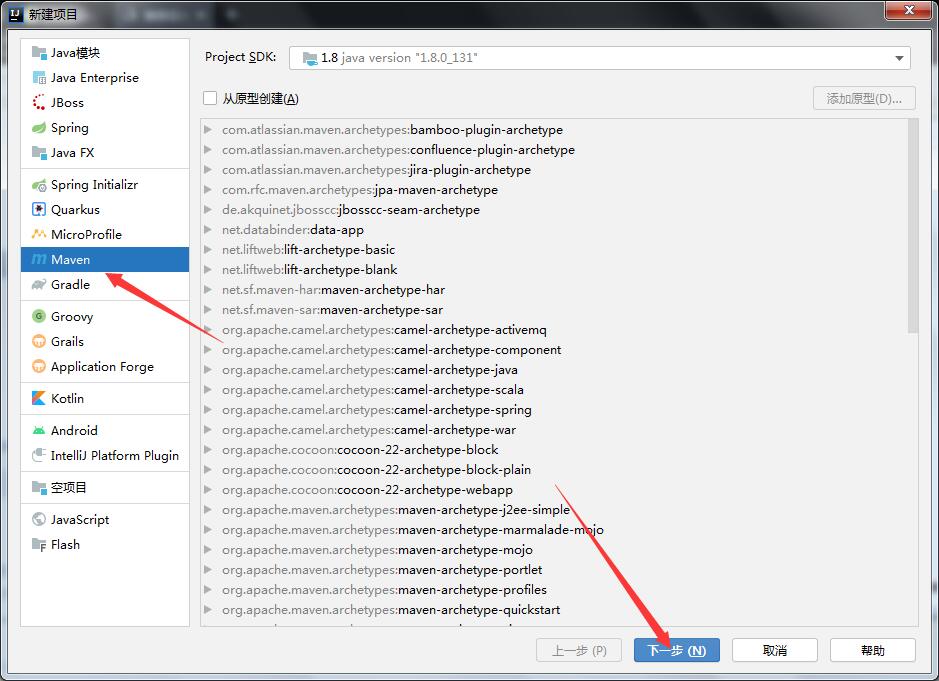Select cocoon-22-archetype-block row
Screen dimensions: 939x681
(x=554, y=450)
